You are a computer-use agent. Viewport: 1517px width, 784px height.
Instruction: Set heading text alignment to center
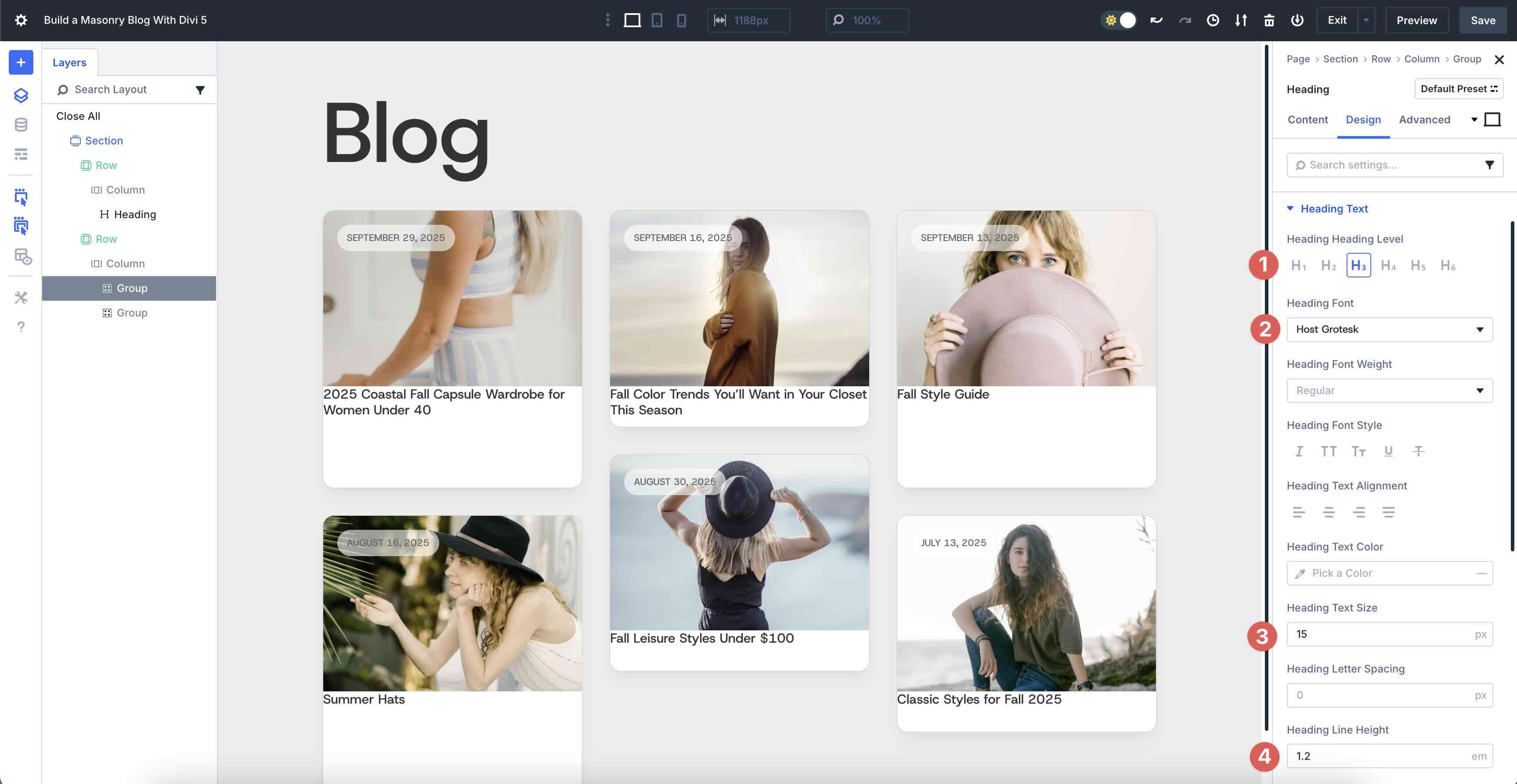pyautogui.click(x=1329, y=511)
